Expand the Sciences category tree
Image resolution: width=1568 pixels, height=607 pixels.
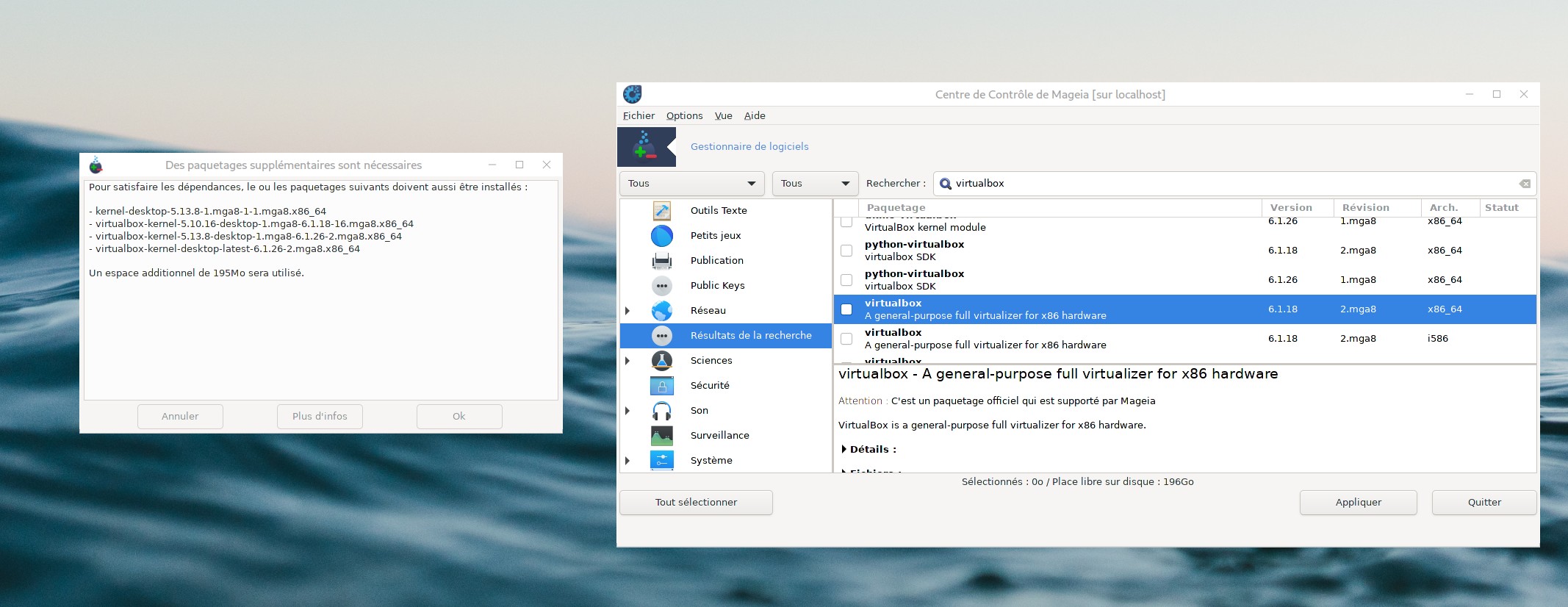point(627,361)
